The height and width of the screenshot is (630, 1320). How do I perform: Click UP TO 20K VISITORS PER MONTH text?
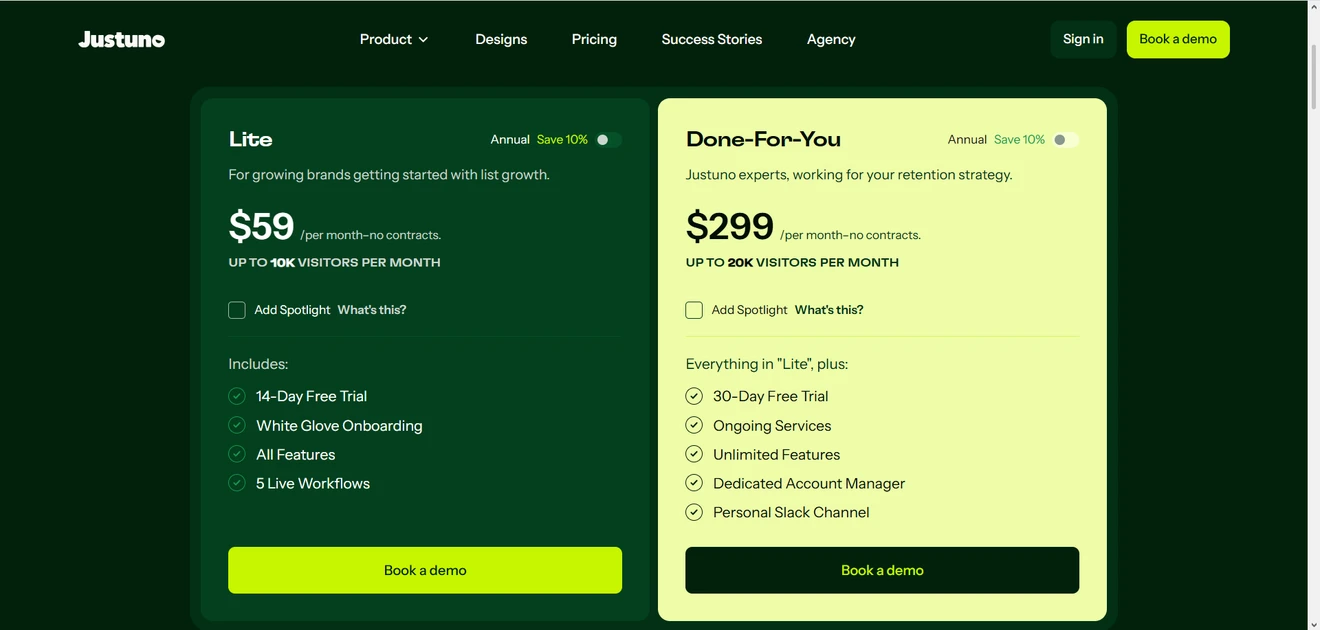(792, 263)
